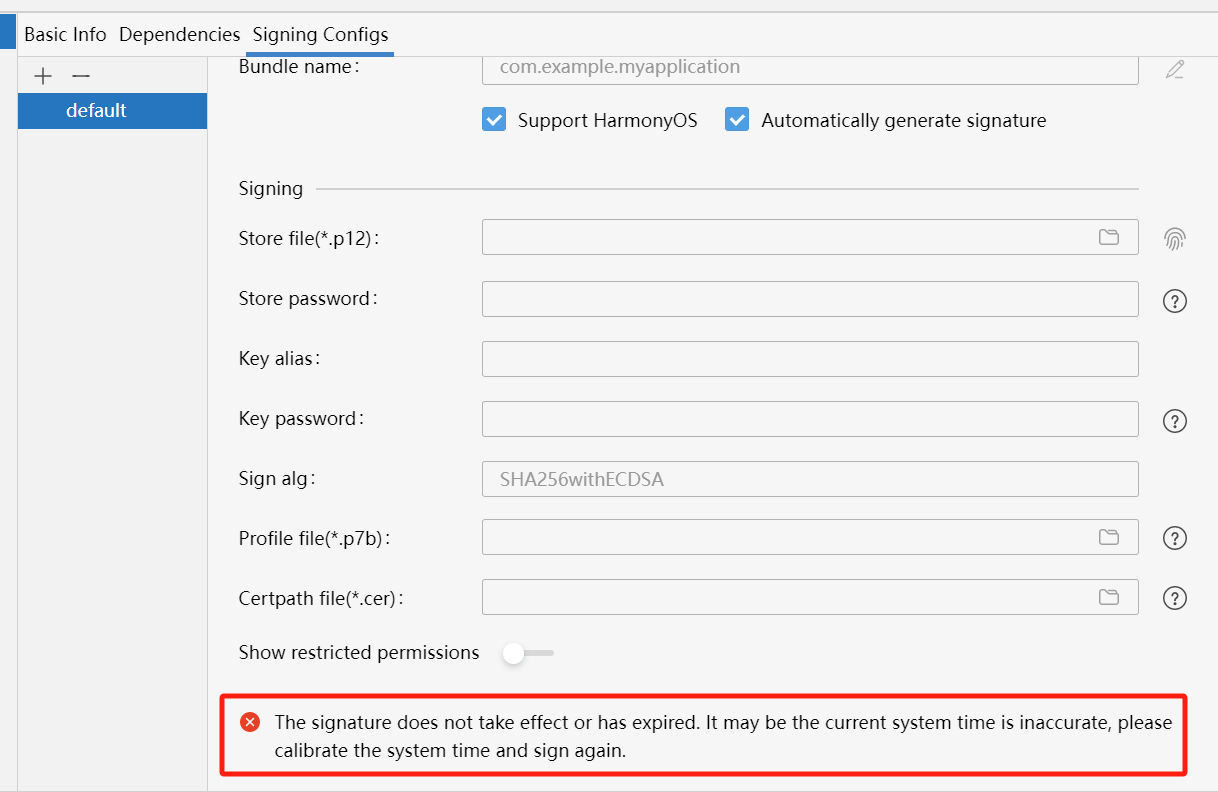Browse folder icon in Profile file field
This screenshot has height=792, width=1218.
tap(1109, 537)
